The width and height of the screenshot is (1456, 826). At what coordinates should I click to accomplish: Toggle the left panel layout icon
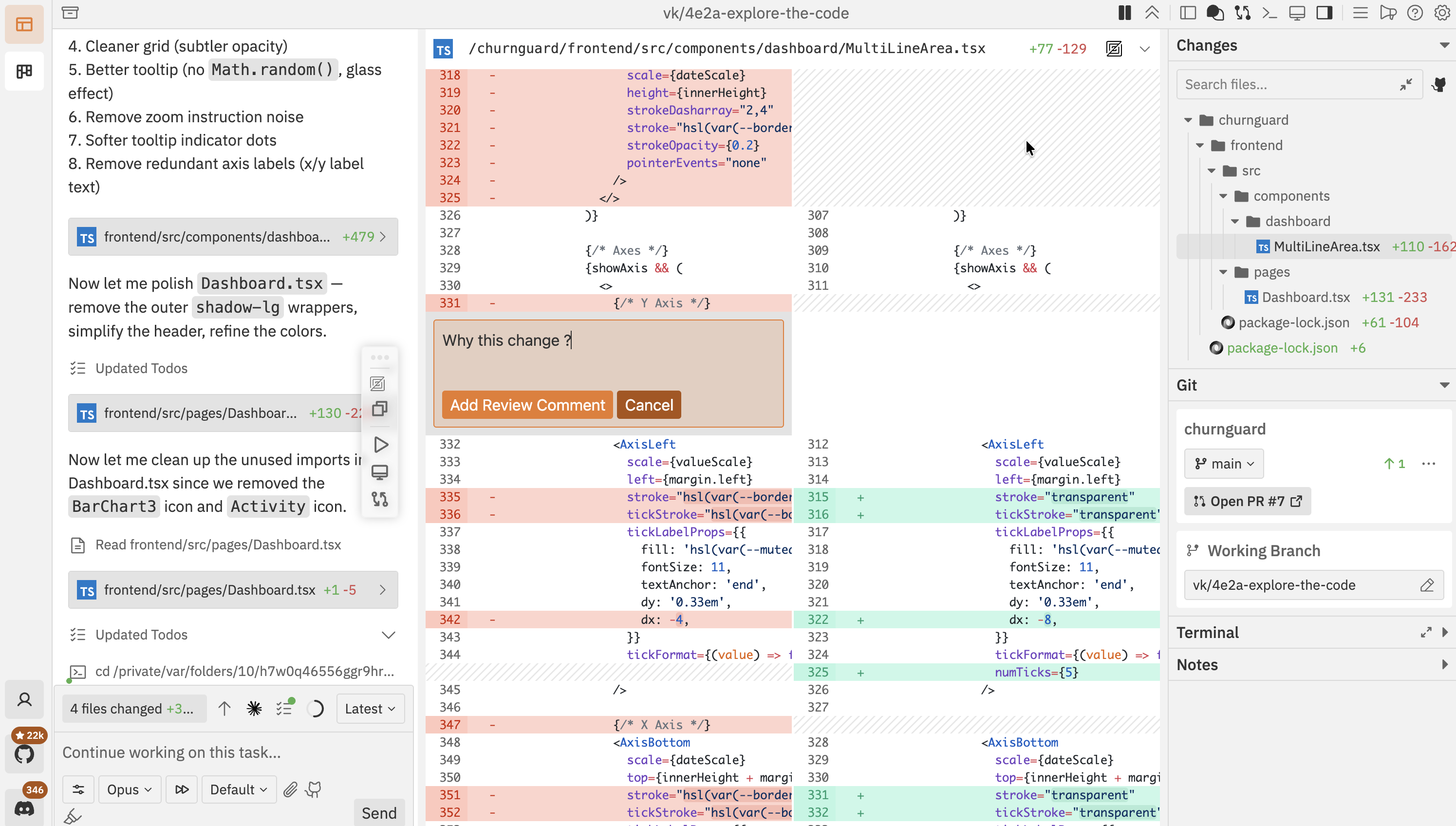pyautogui.click(x=1188, y=13)
